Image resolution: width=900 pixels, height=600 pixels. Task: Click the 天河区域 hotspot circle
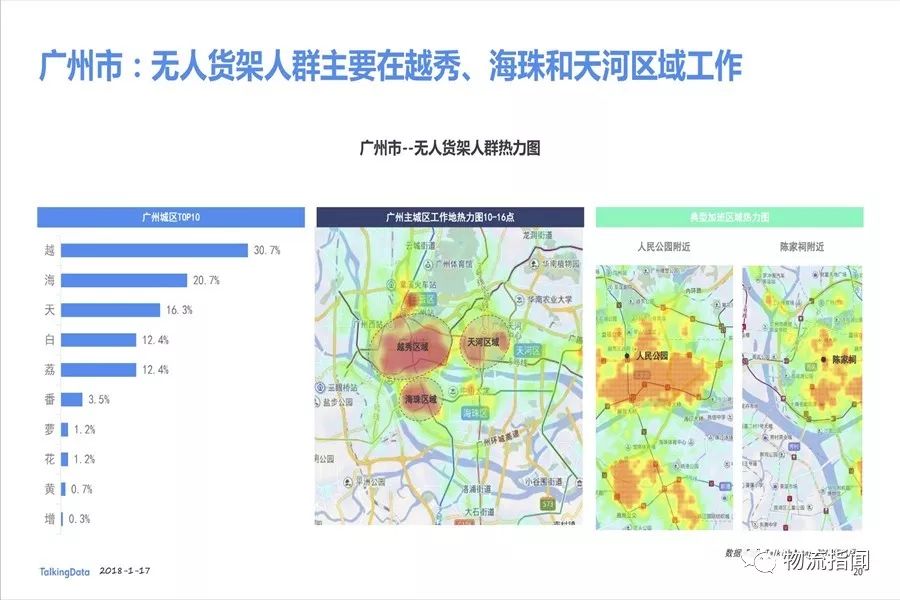[x=485, y=342]
